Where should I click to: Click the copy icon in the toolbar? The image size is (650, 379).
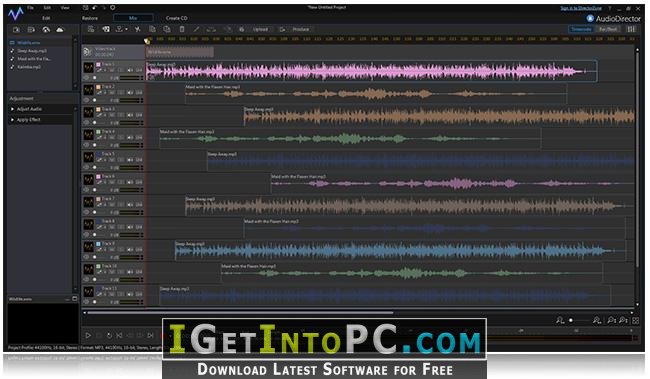click(152, 29)
